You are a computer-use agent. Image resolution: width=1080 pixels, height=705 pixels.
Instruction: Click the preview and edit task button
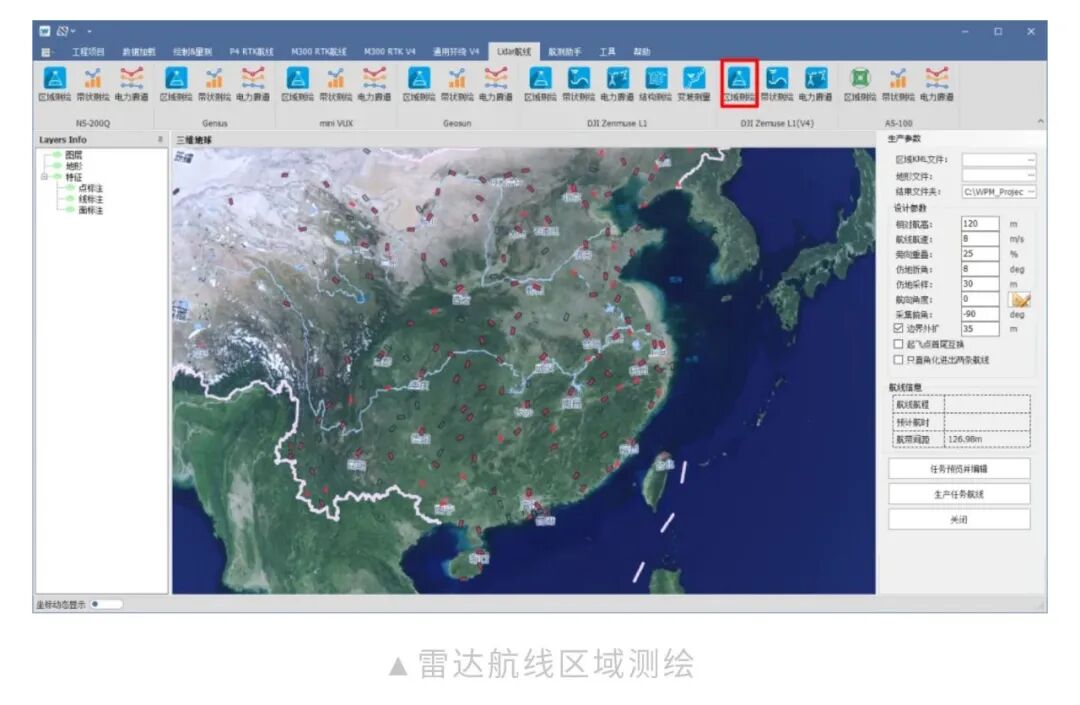tap(959, 469)
